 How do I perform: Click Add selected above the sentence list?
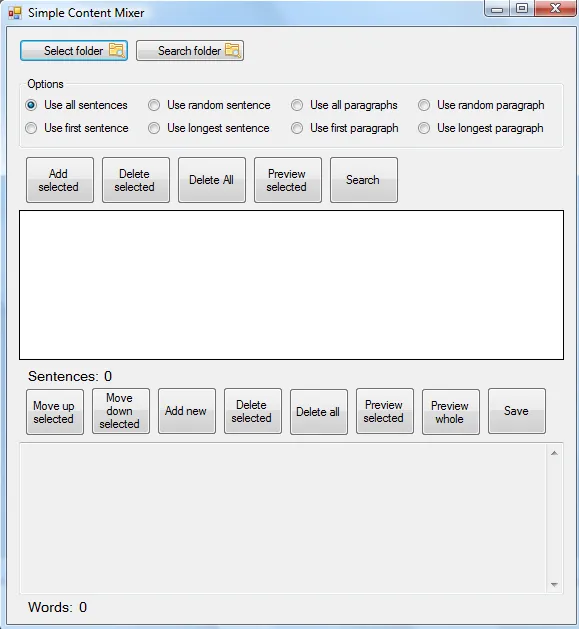coord(60,180)
